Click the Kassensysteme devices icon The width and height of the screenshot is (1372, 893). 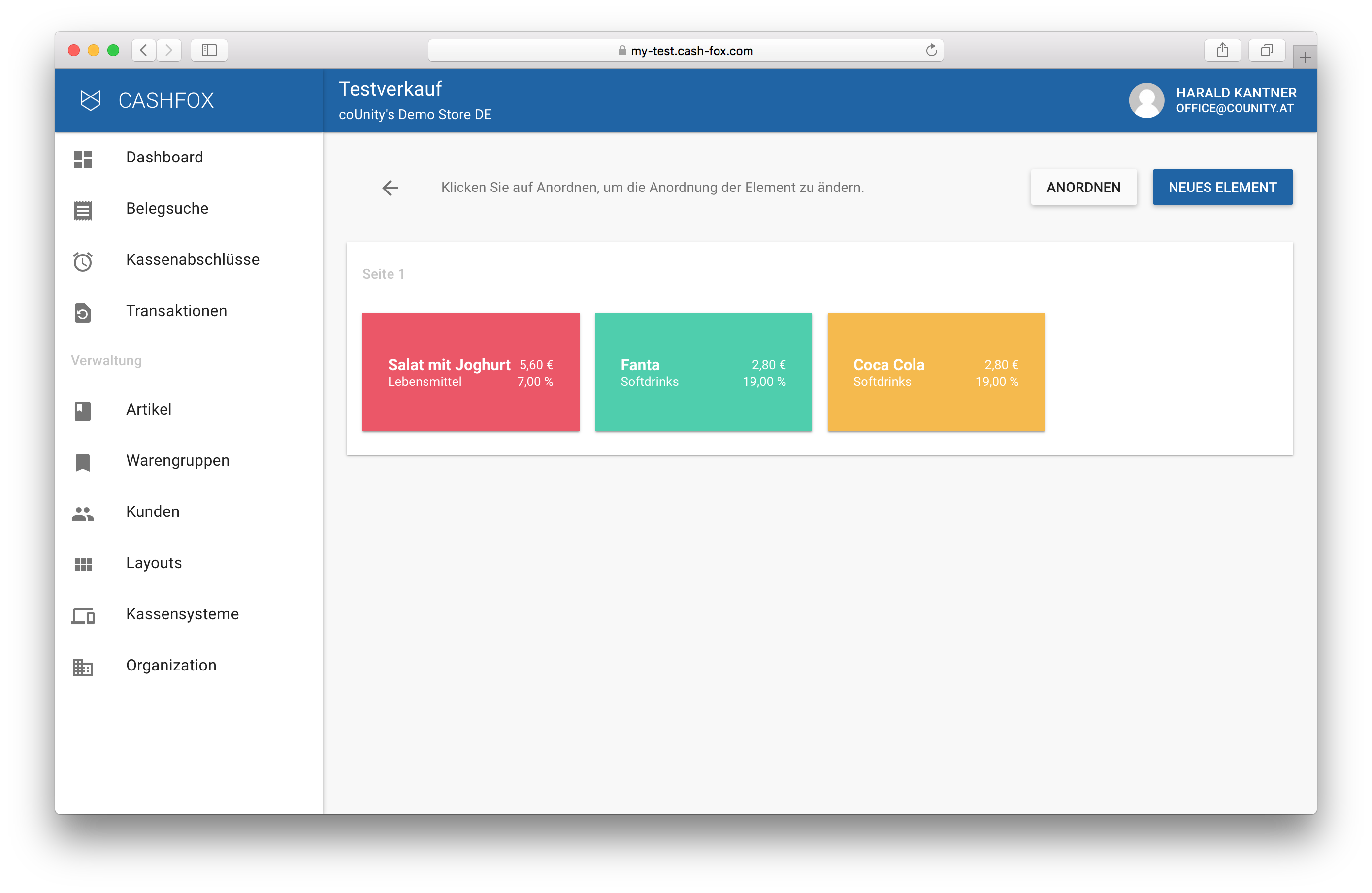pos(82,616)
